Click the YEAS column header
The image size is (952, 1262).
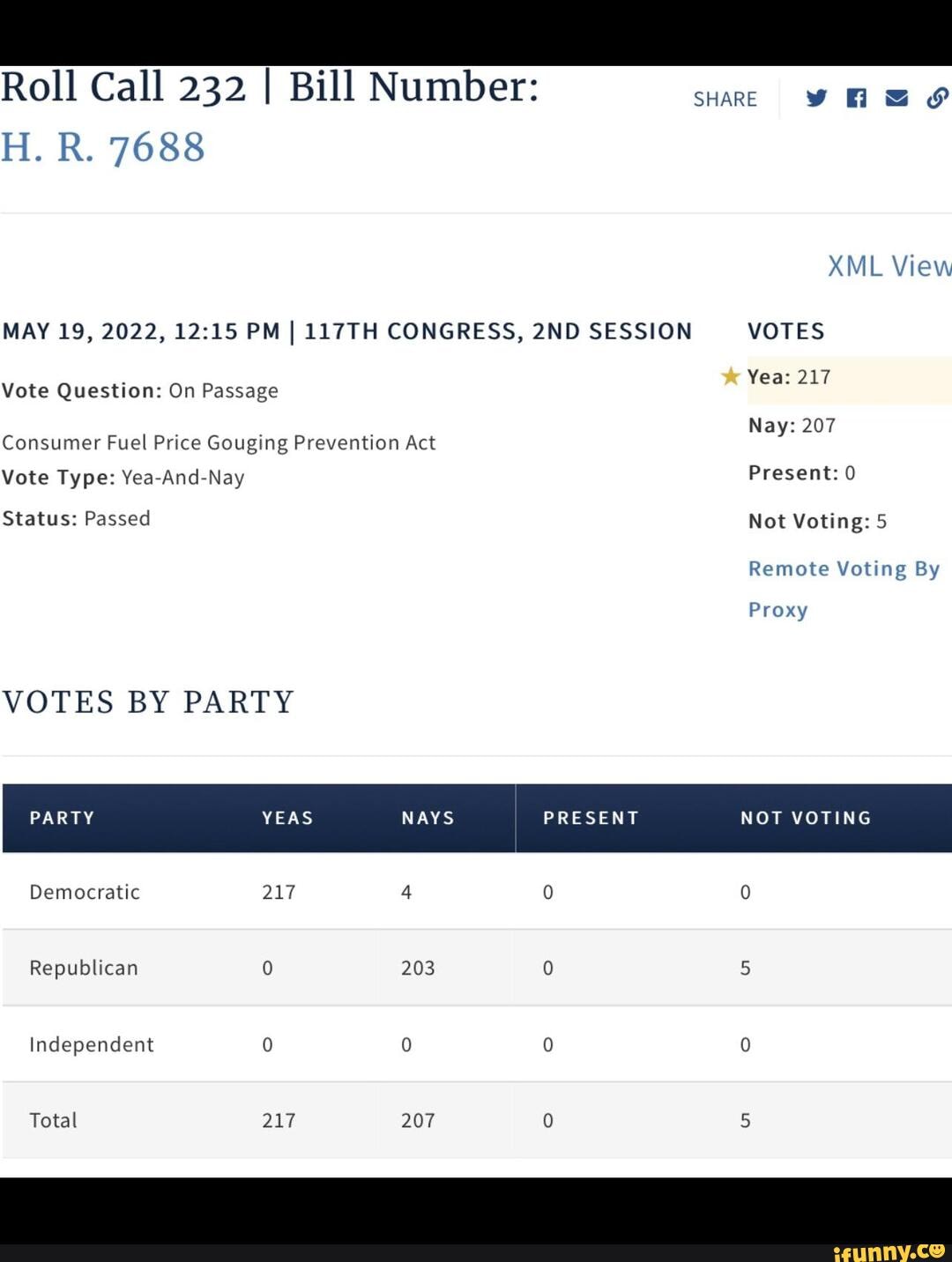click(287, 818)
